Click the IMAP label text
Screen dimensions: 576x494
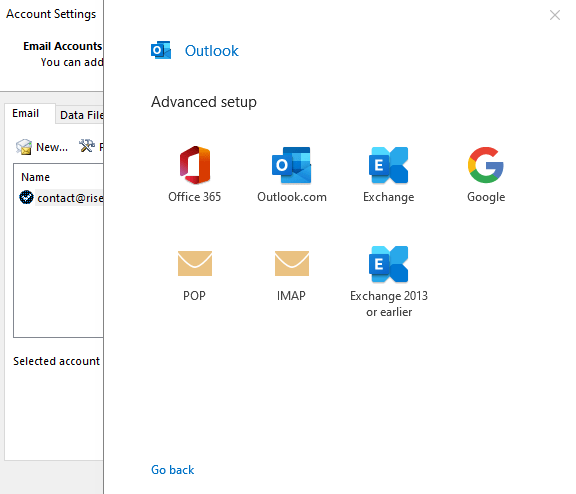291,296
